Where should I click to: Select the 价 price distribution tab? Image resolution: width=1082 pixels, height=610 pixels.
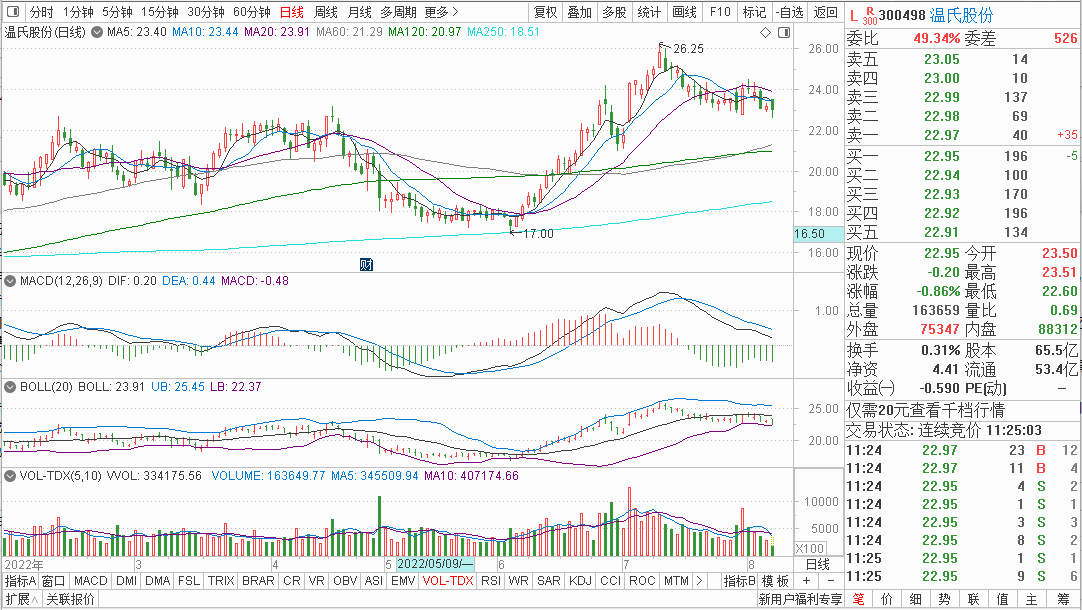click(x=887, y=599)
